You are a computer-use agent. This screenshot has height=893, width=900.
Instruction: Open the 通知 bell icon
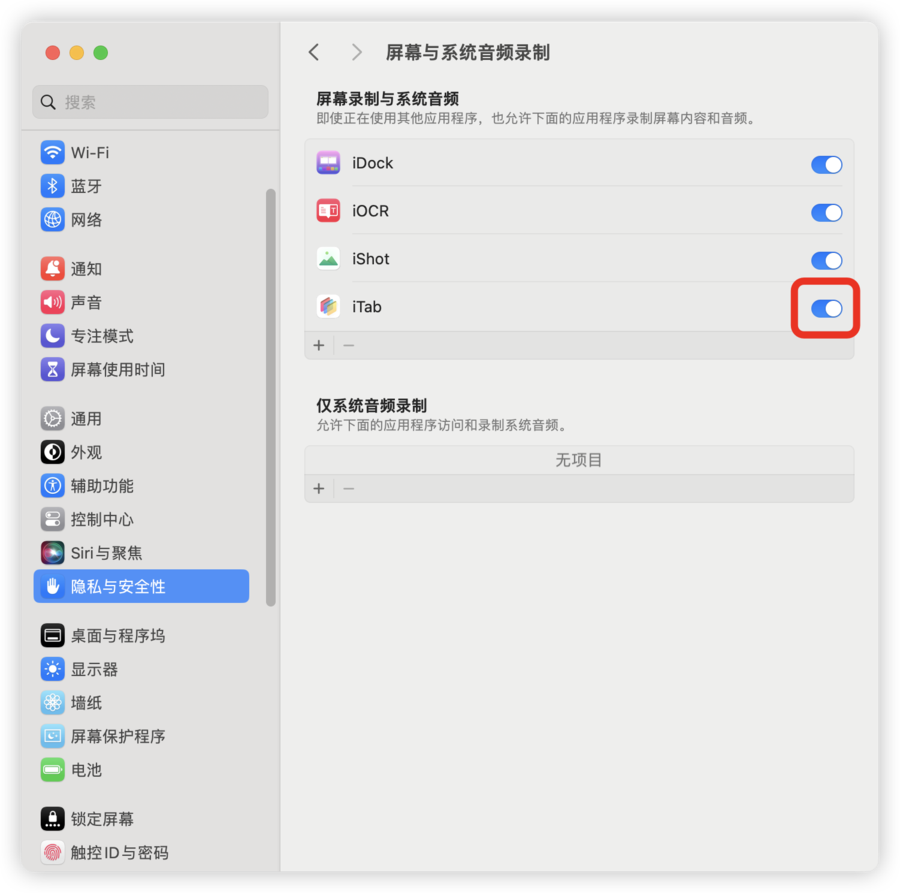(52, 269)
